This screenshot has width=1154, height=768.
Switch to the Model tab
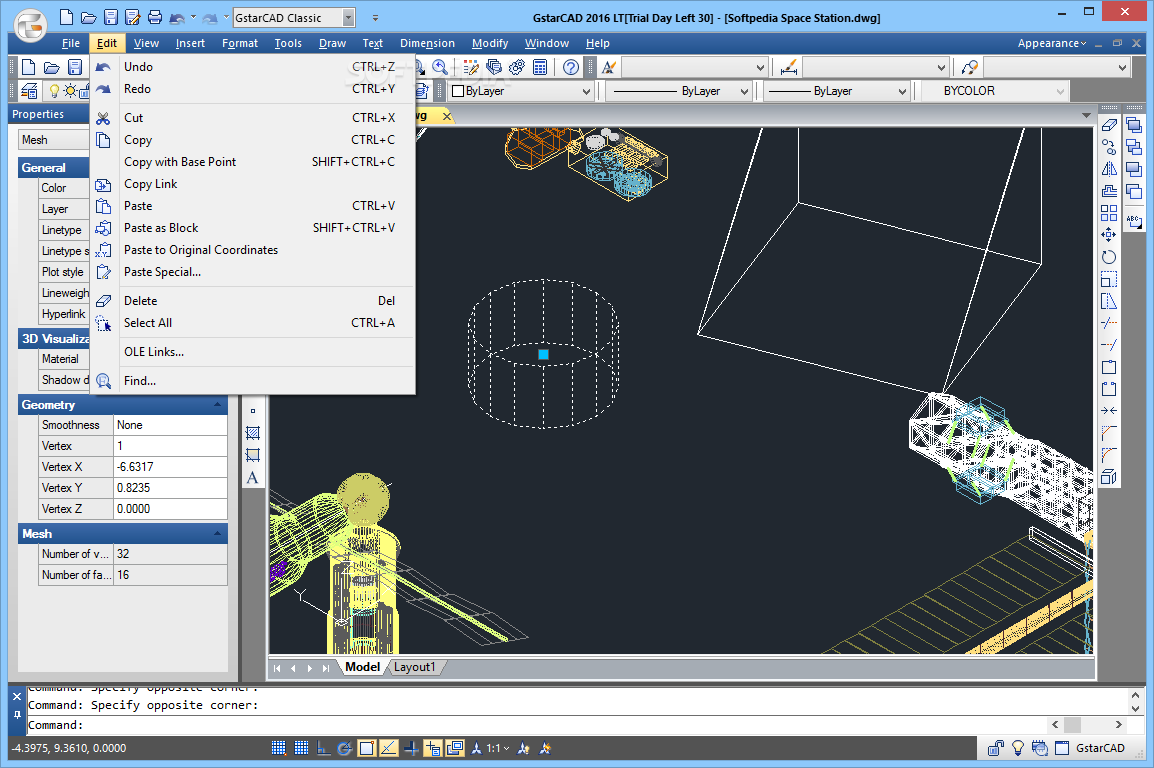(x=362, y=667)
